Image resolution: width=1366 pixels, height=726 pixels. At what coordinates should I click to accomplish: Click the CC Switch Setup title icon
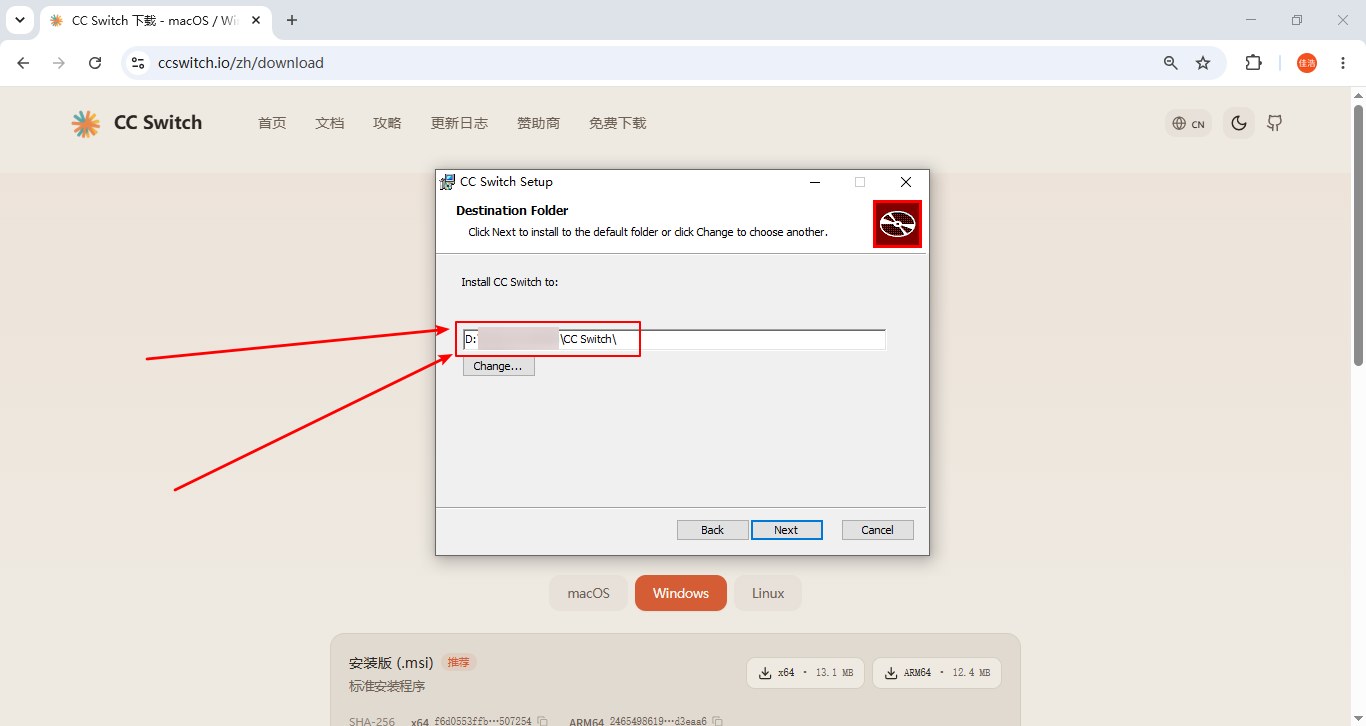(448, 181)
